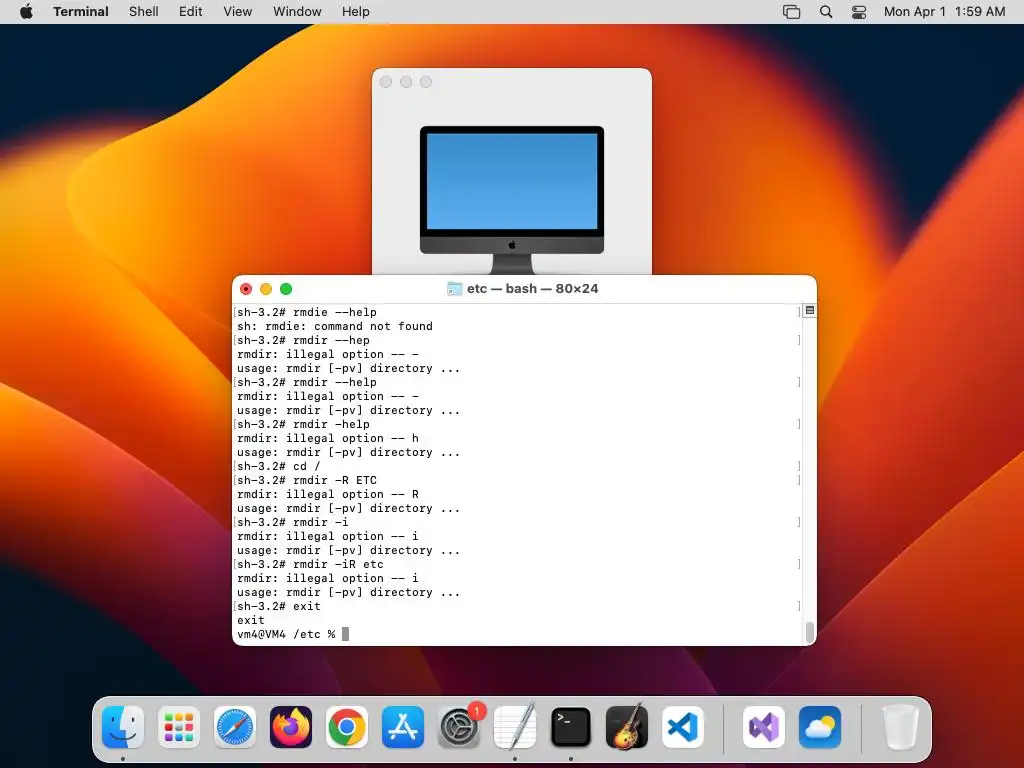Close the Terminal window with red button
1024x768 pixels.
tap(246, 289)
